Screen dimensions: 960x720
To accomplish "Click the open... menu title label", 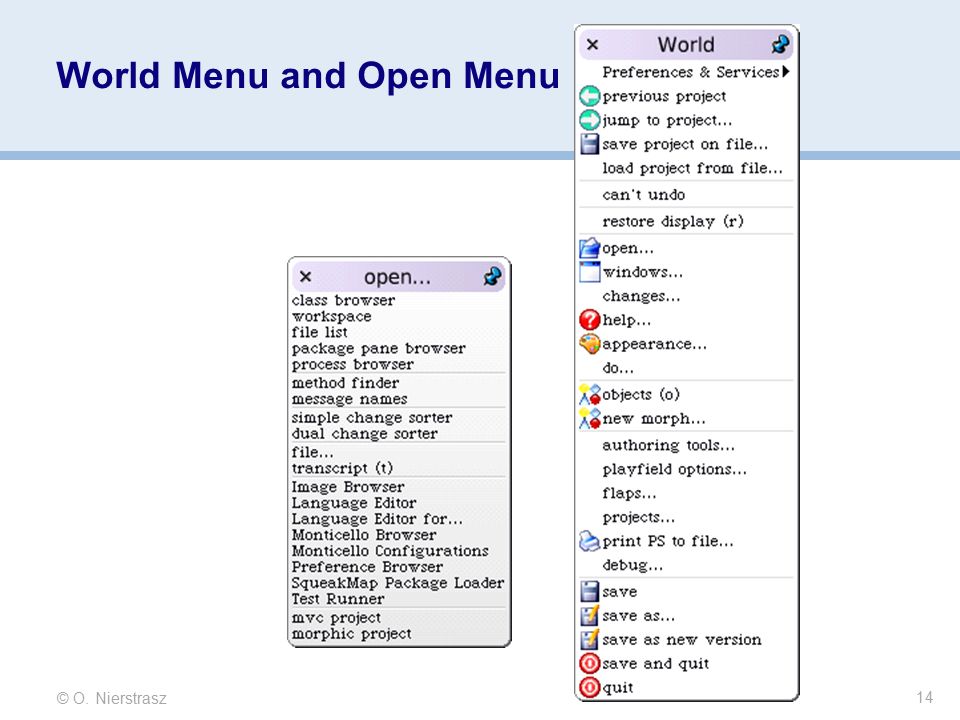I will [x=397, y=277].
